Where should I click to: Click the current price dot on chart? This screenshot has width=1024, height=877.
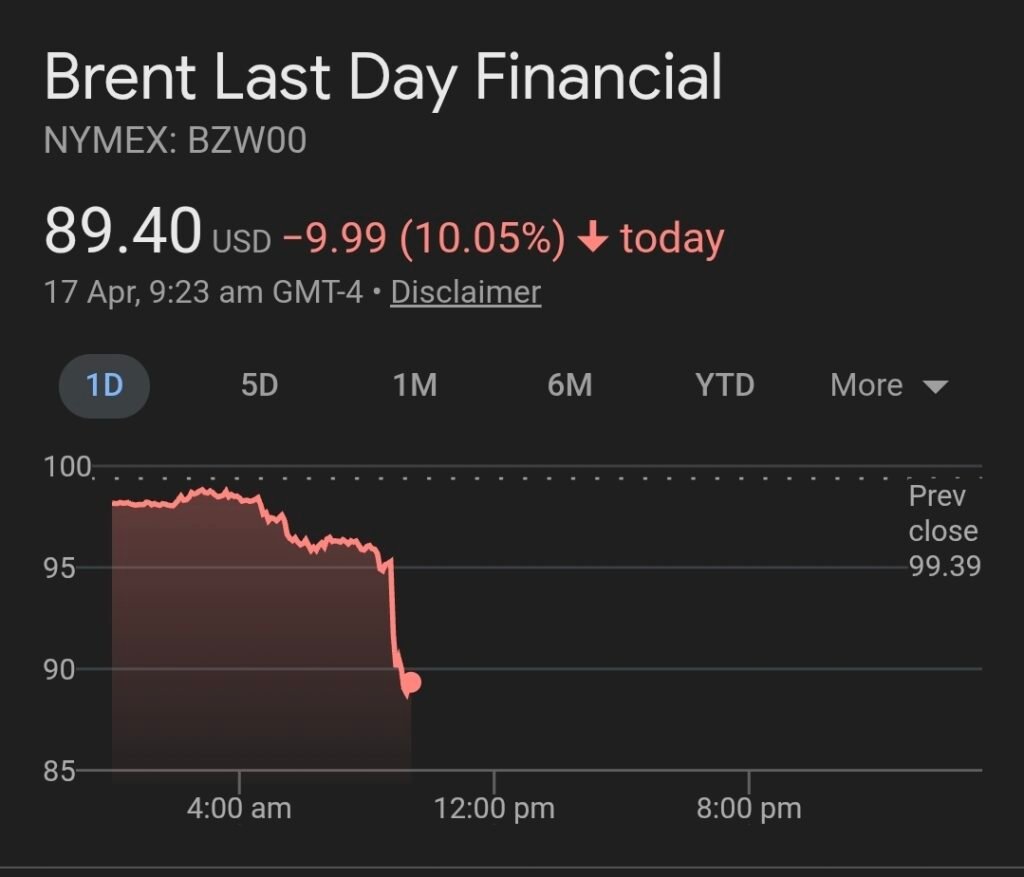coord(410,683)
